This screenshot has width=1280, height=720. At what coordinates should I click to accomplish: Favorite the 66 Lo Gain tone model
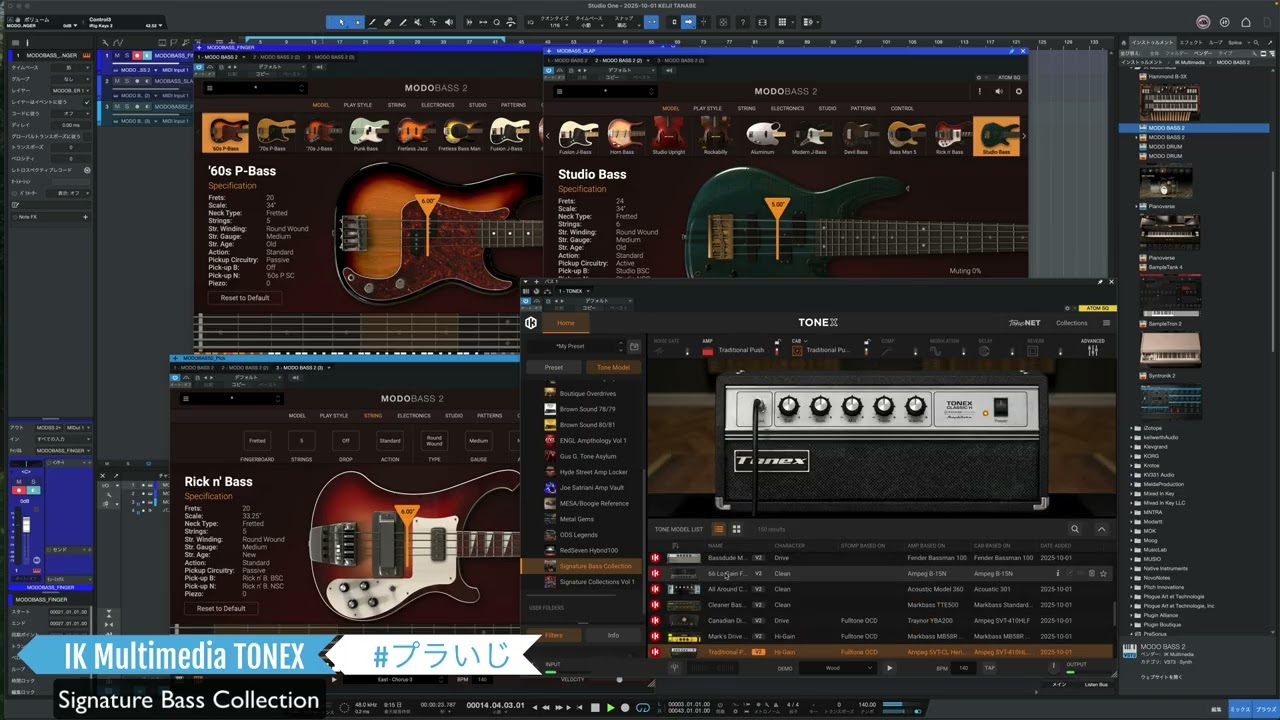[1103, 574]
